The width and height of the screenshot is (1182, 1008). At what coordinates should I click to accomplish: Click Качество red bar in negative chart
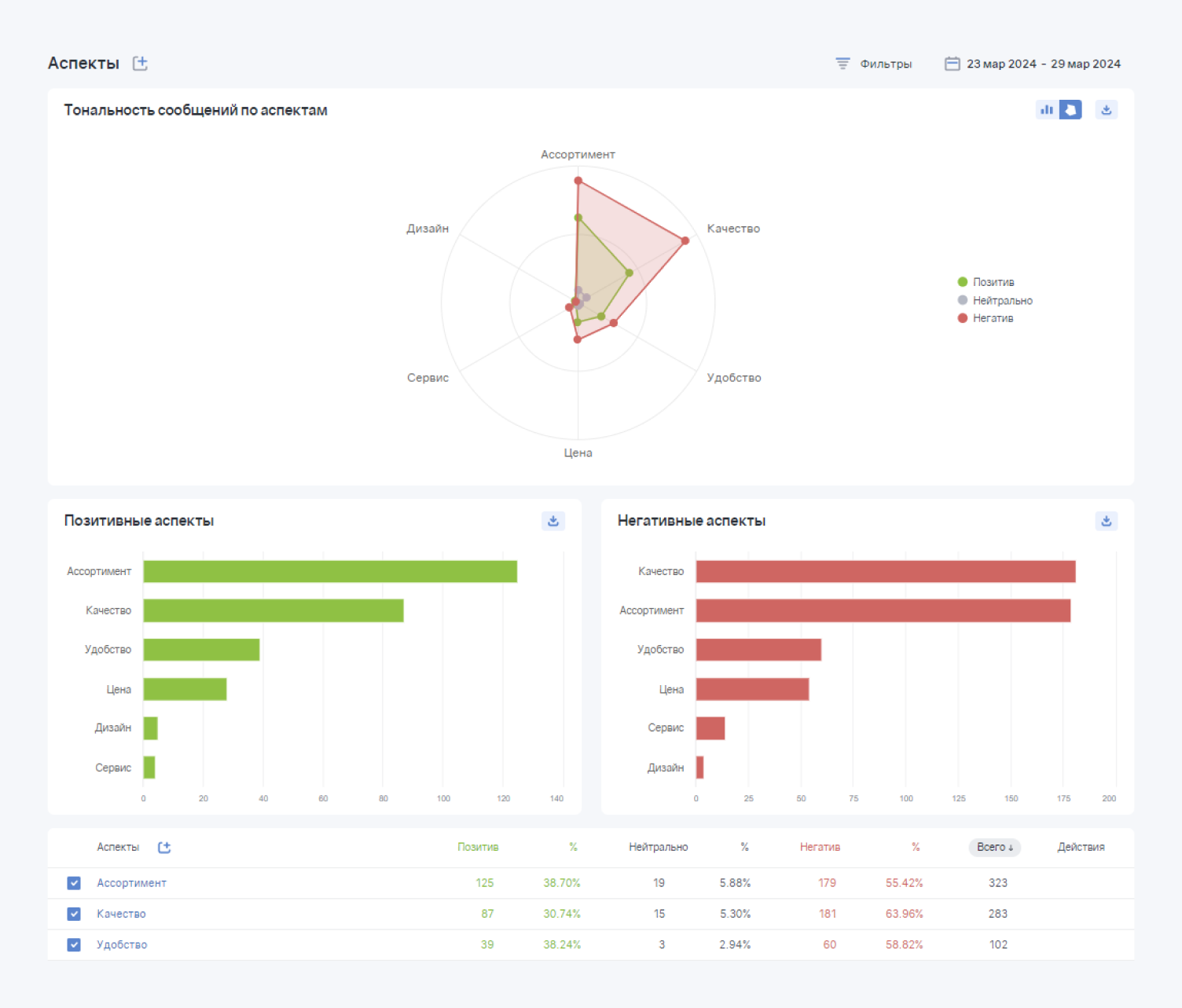(x=886, y=571)
